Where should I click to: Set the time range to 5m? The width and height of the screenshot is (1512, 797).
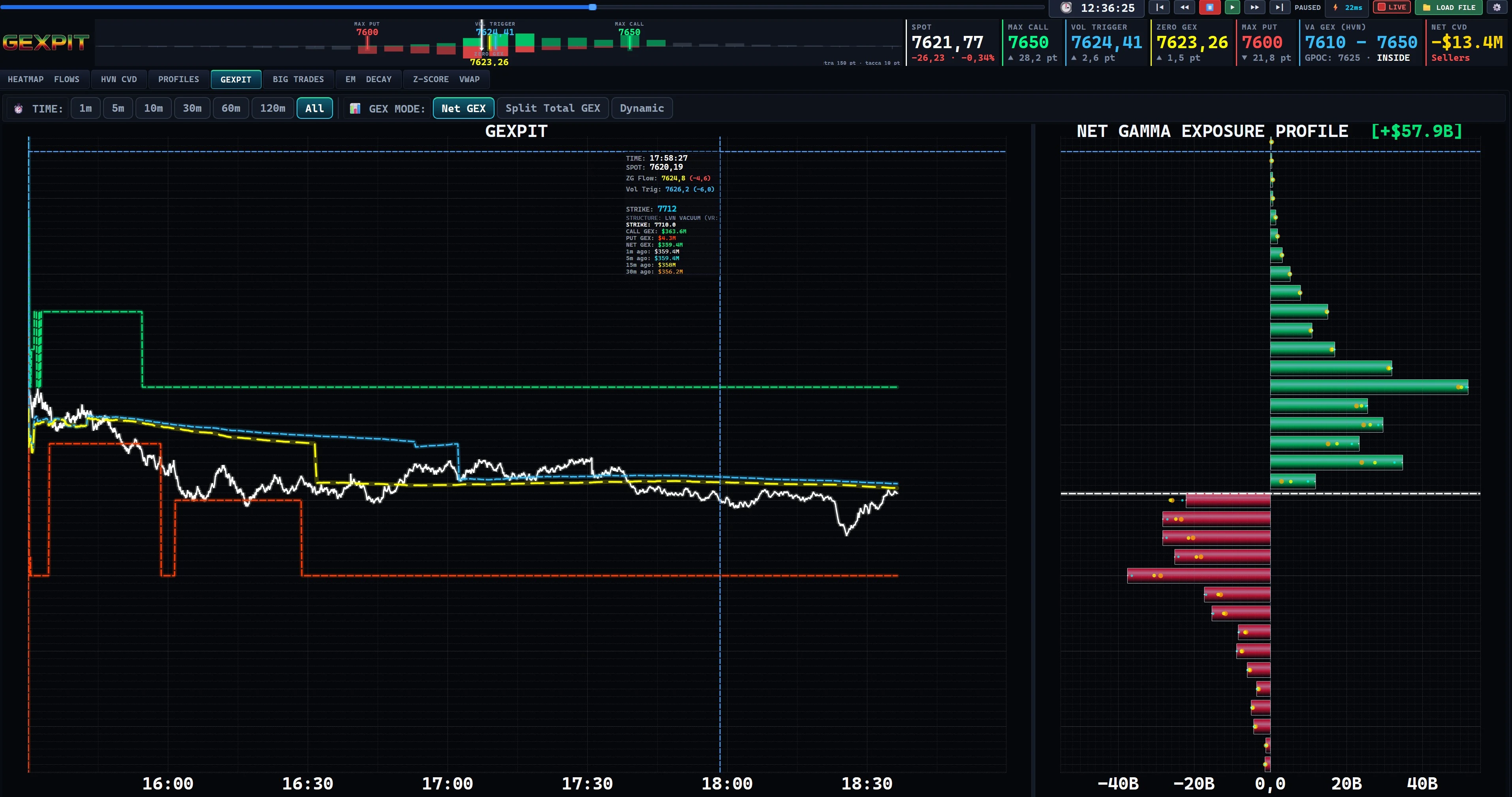(118, 109)
